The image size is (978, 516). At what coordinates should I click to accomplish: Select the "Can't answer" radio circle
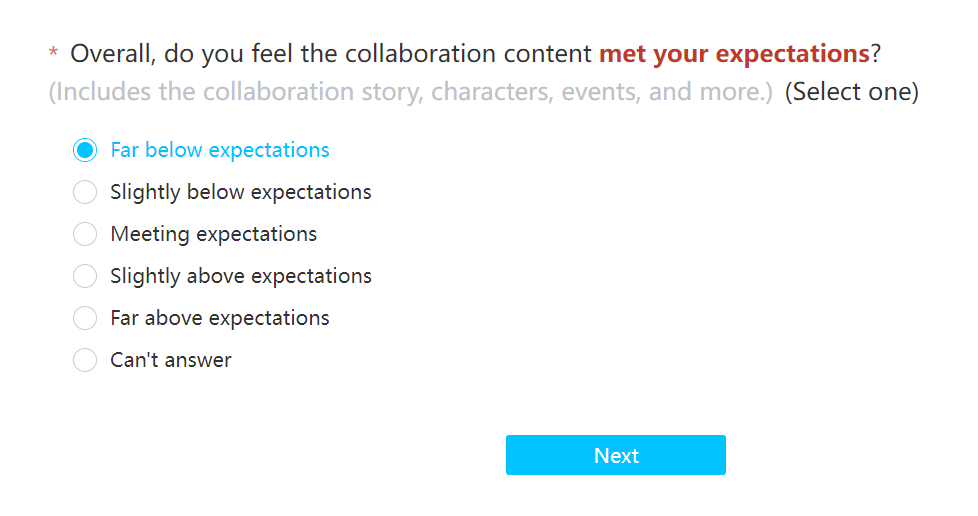85,360
